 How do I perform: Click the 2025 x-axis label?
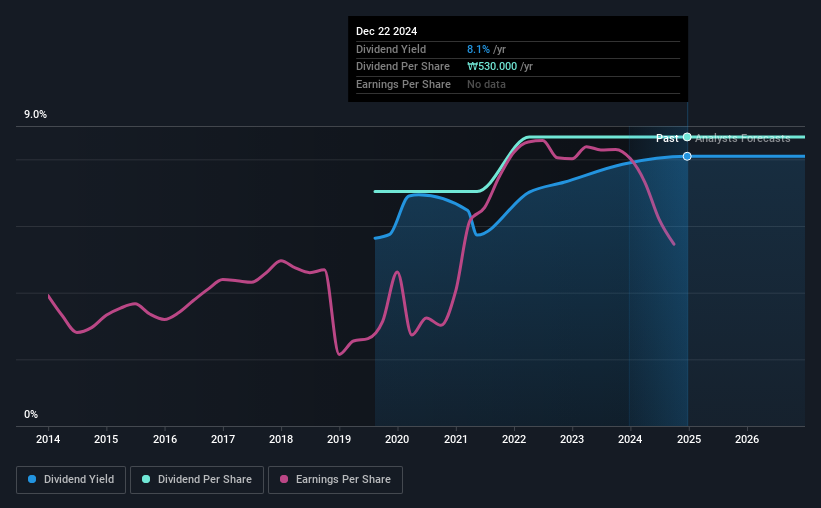[x=689, y=439]
